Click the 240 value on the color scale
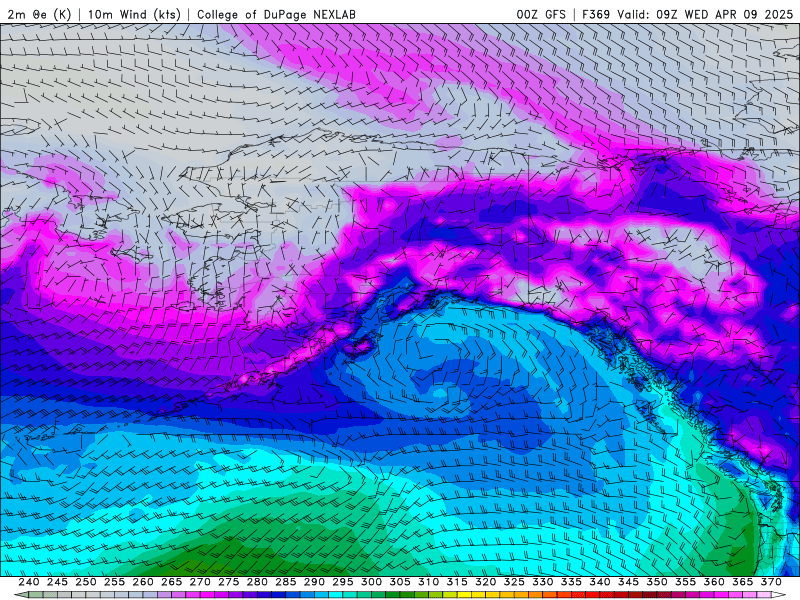Screen dimensions: 800x600 [29, 582]
